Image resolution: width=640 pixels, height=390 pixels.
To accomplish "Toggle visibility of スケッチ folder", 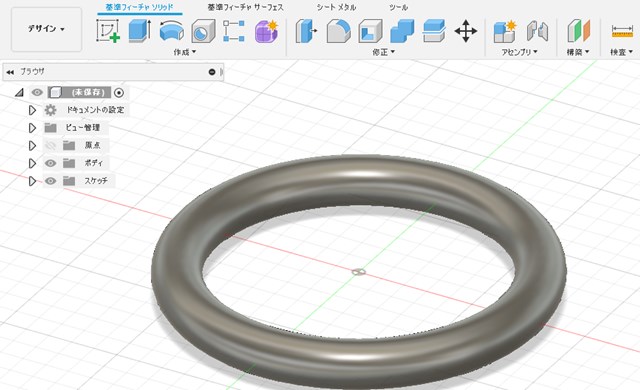I will pos(50,181).
